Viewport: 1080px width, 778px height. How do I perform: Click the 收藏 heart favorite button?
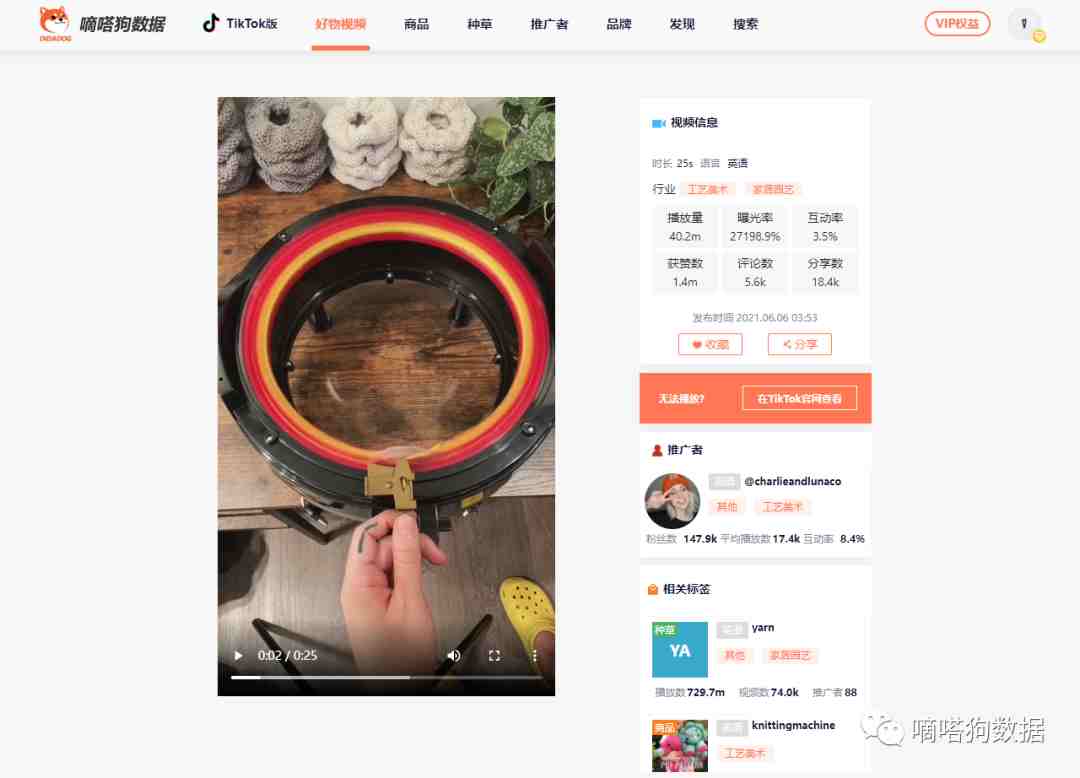[710, 344]
